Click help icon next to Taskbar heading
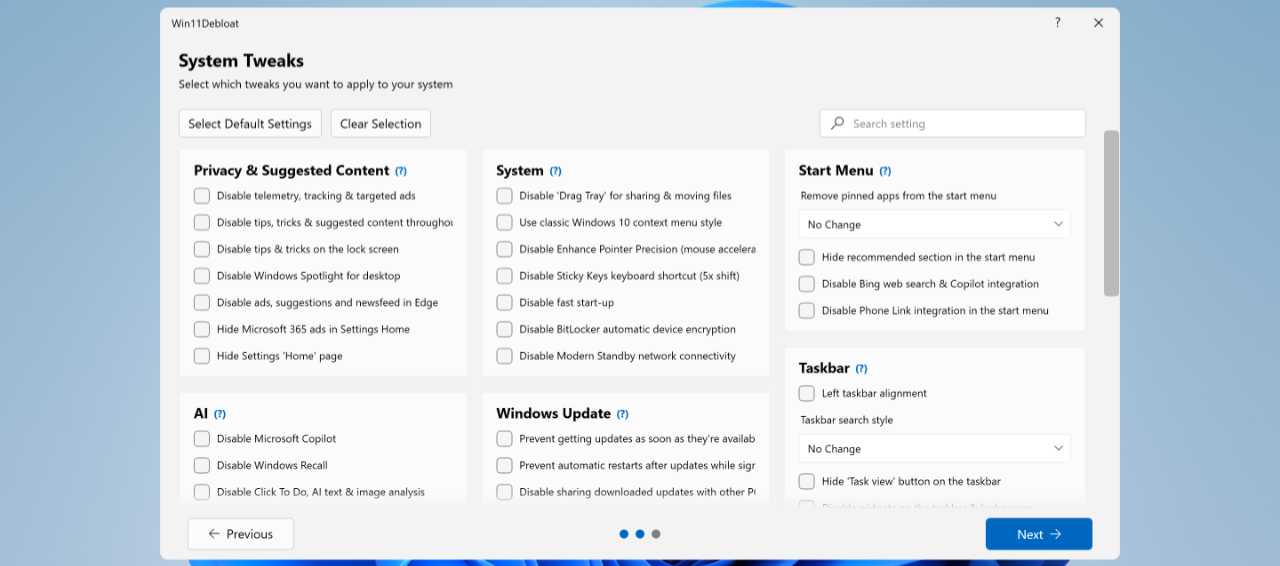The image size is (1280, 566). click(861, 369)
